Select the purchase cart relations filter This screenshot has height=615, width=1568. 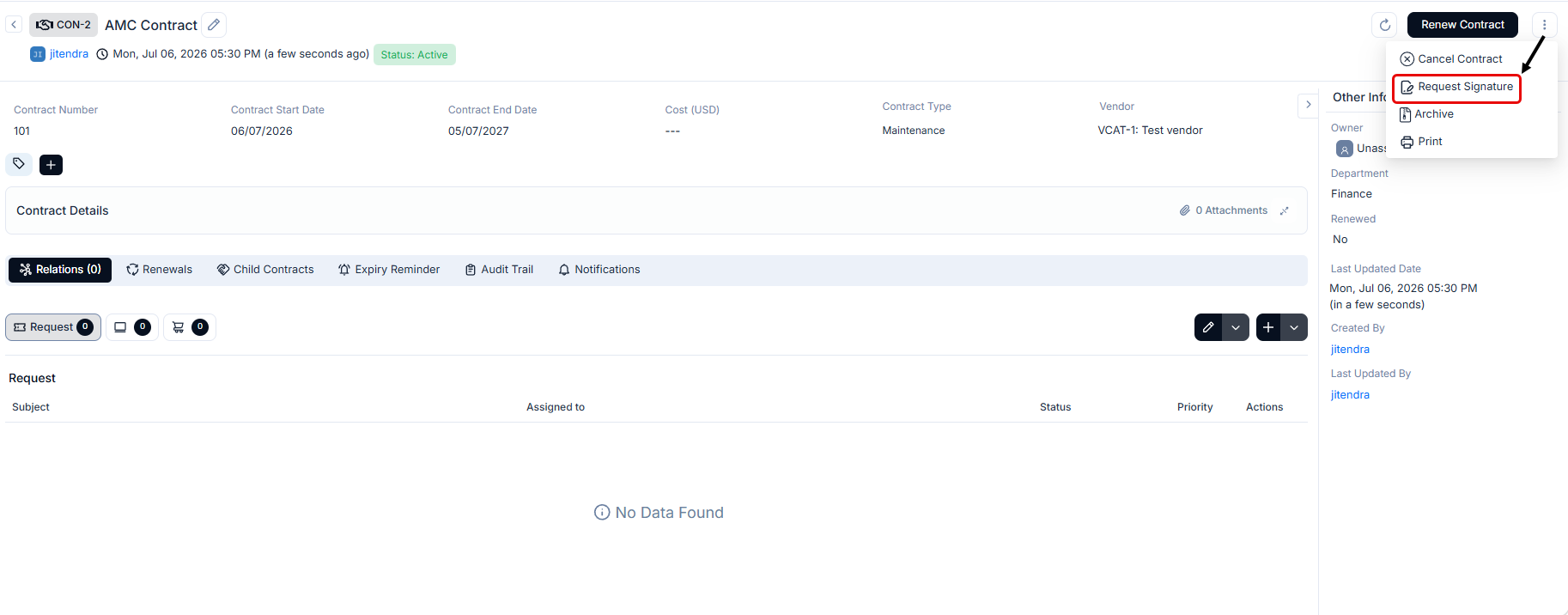coord(190,327)
